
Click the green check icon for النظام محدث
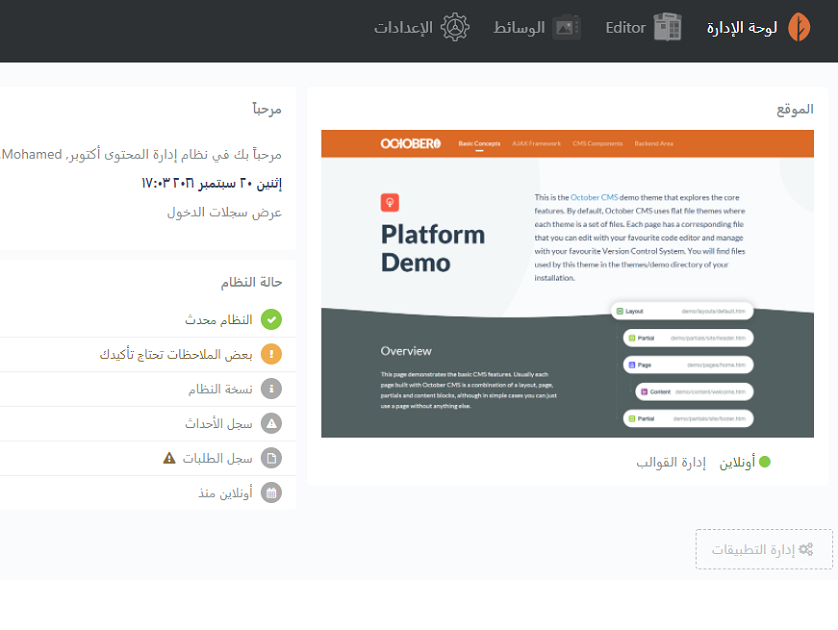click(271, 320)
